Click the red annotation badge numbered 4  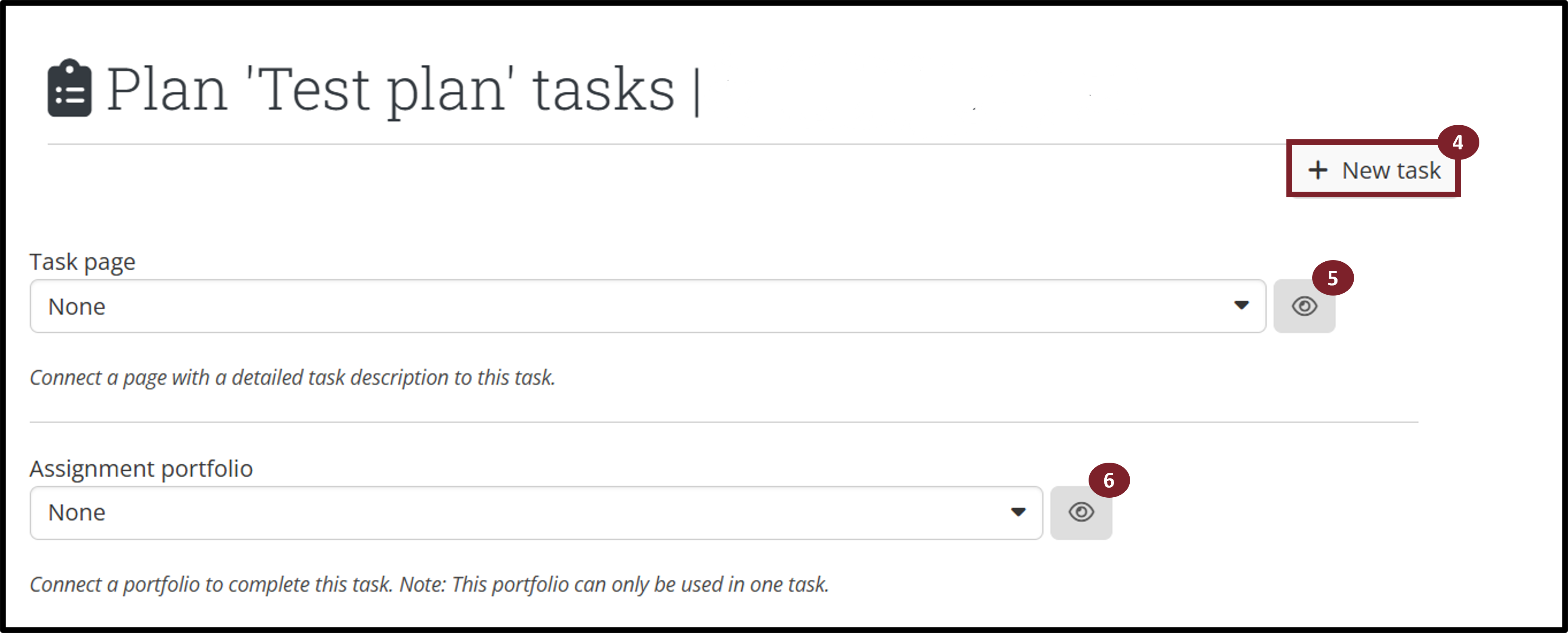[x=1457, y=143]
